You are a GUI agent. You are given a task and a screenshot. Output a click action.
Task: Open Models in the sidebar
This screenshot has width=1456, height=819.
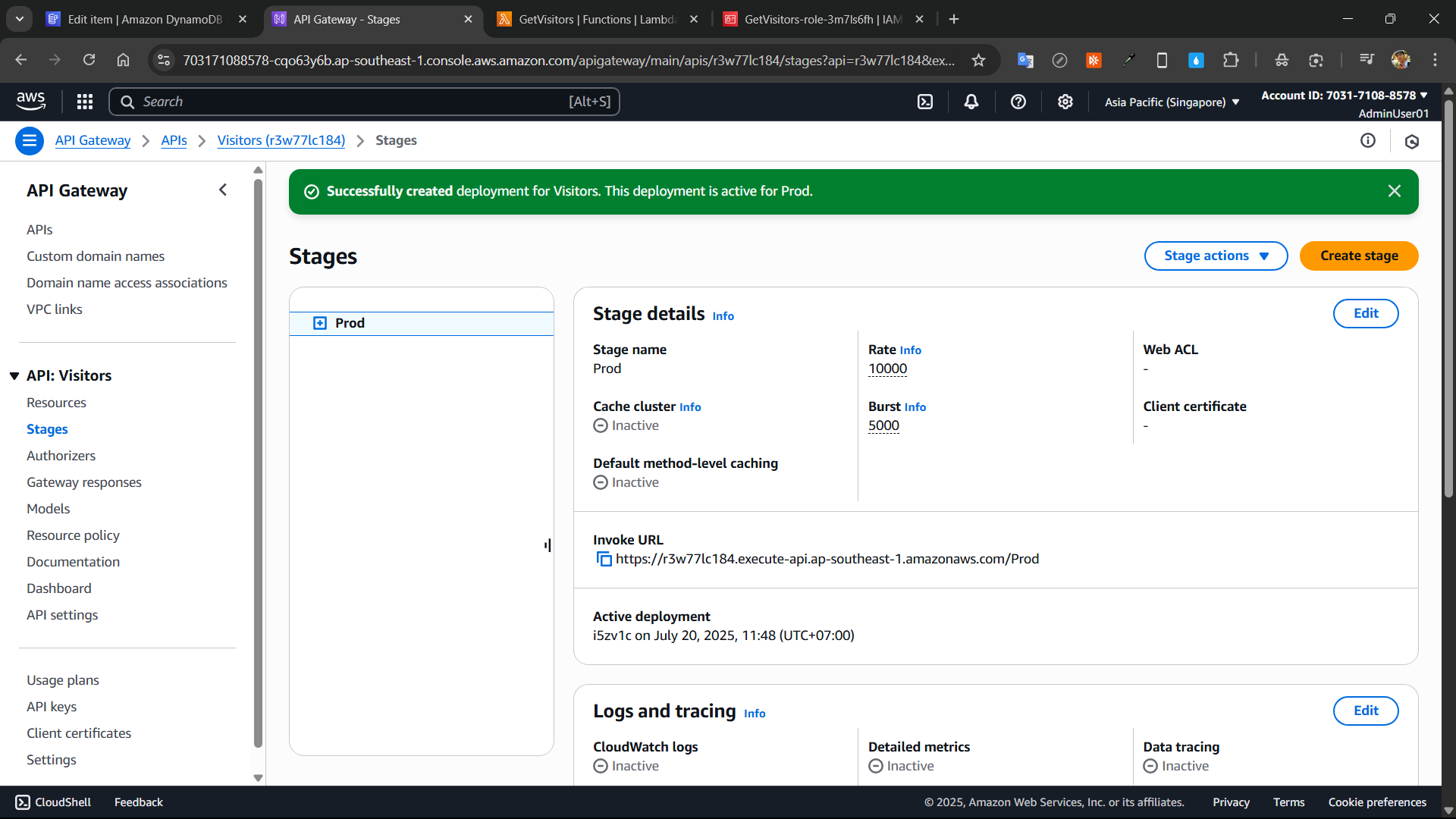(48, 509)
